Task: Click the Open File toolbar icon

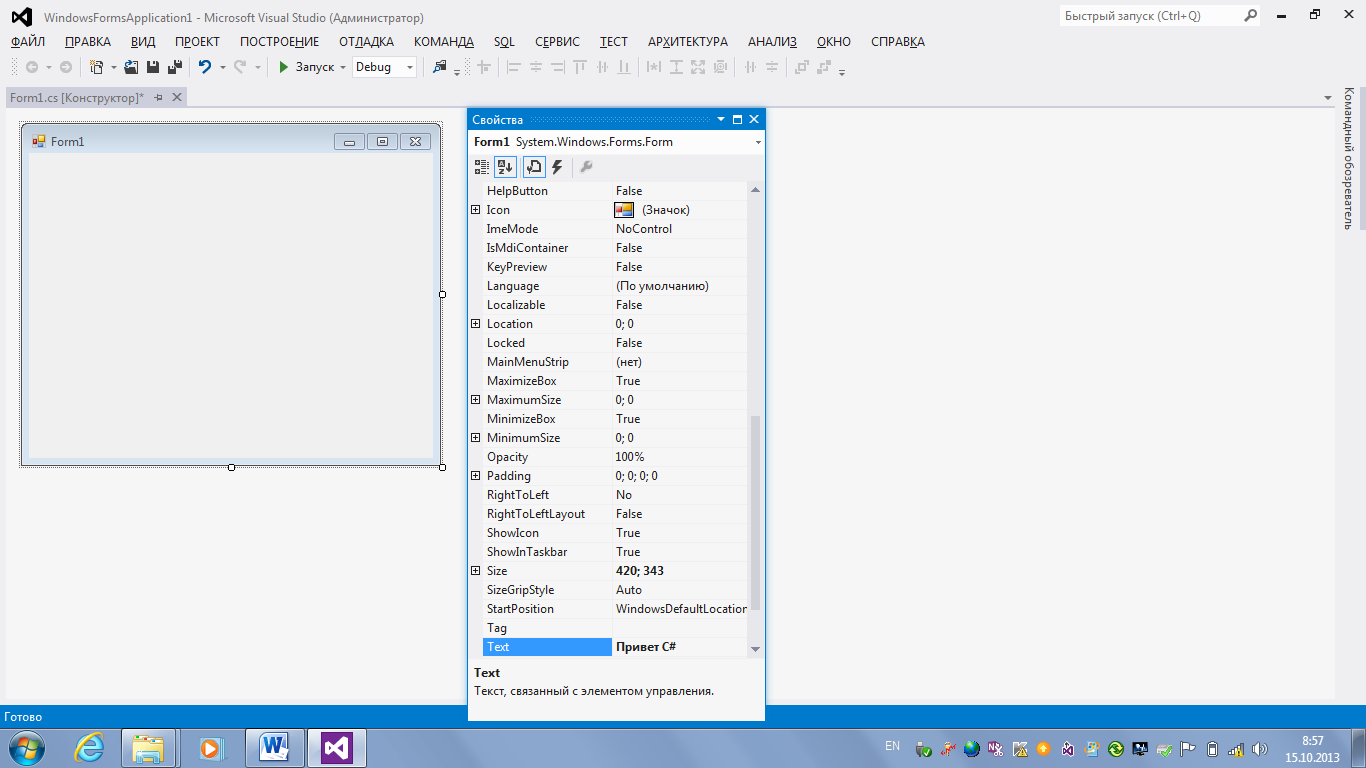Action: [x=131, y=67]
